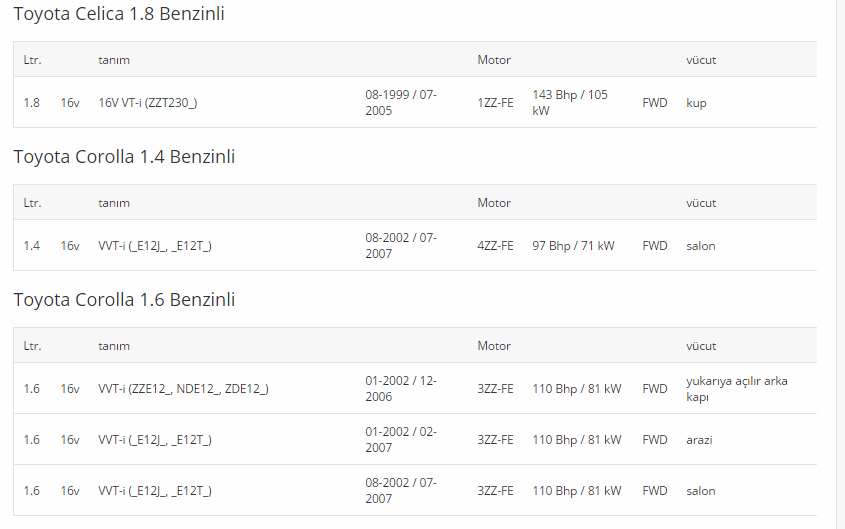Viewport: 845px width, 529px height.
Task: Click the Toyota Celica 1.8 Benzinli heading
Action: [119, 14]
